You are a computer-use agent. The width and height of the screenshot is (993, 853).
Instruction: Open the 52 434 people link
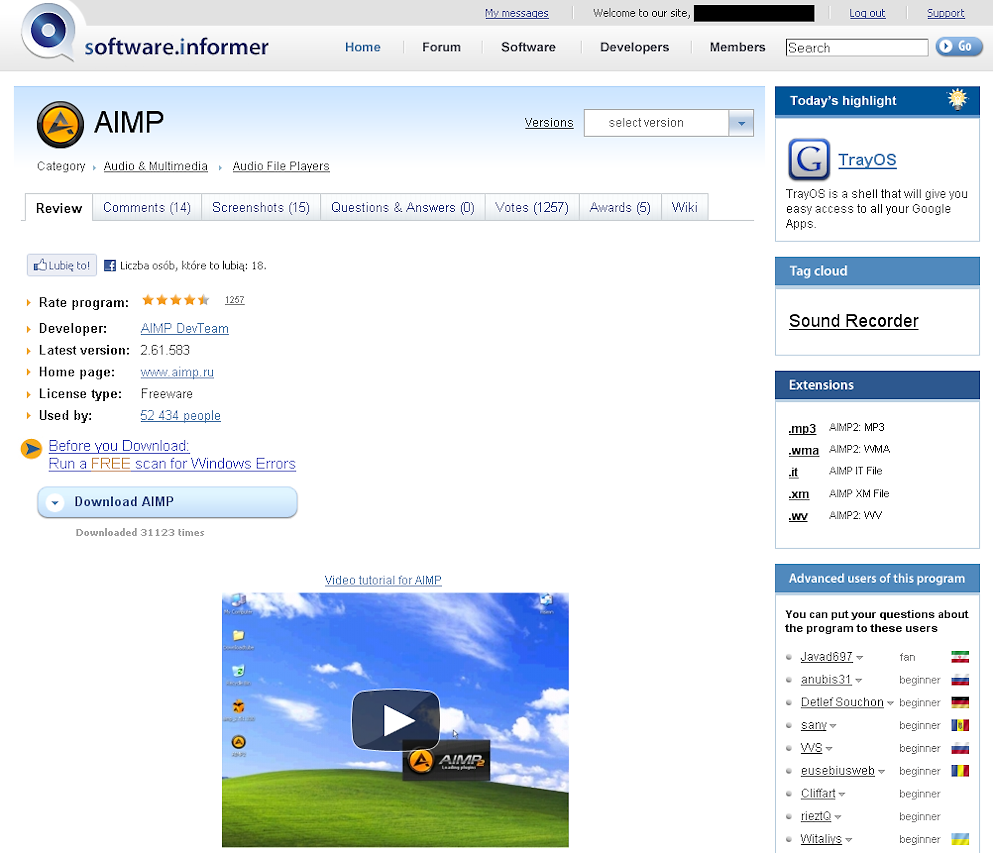pos(180,415)
